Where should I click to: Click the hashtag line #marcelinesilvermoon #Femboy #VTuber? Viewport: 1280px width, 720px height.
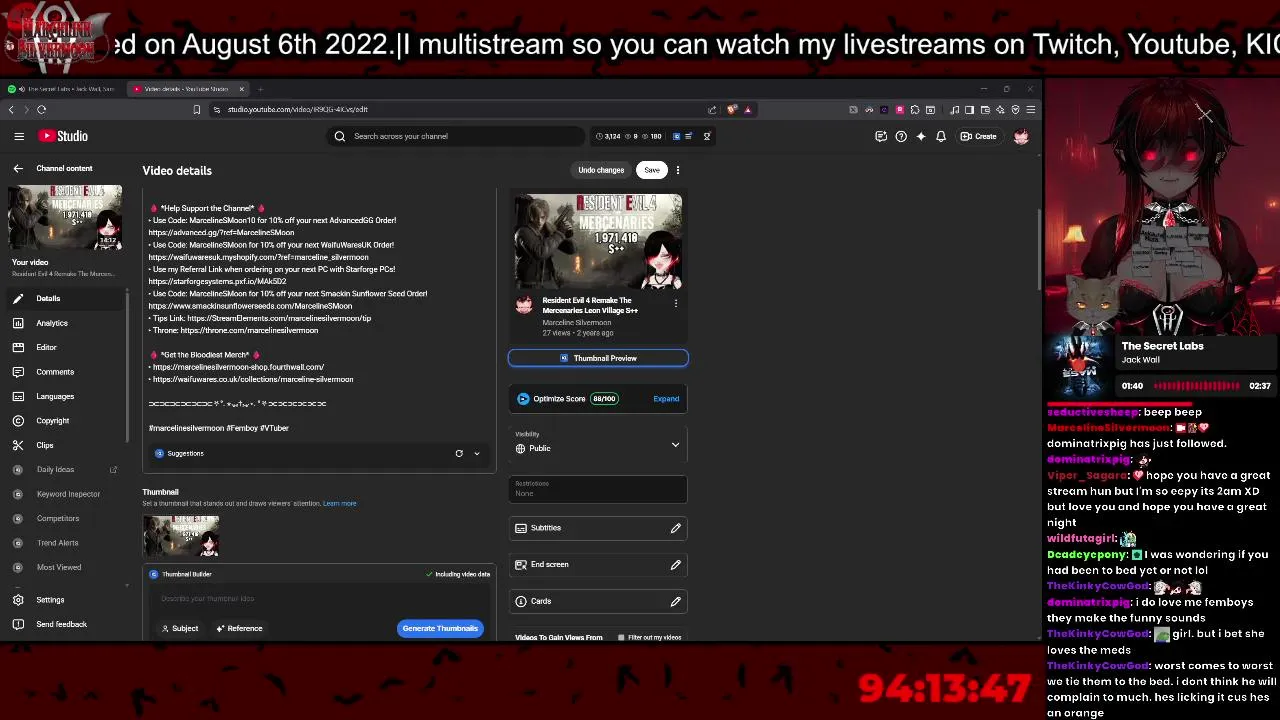click(219, 428)
